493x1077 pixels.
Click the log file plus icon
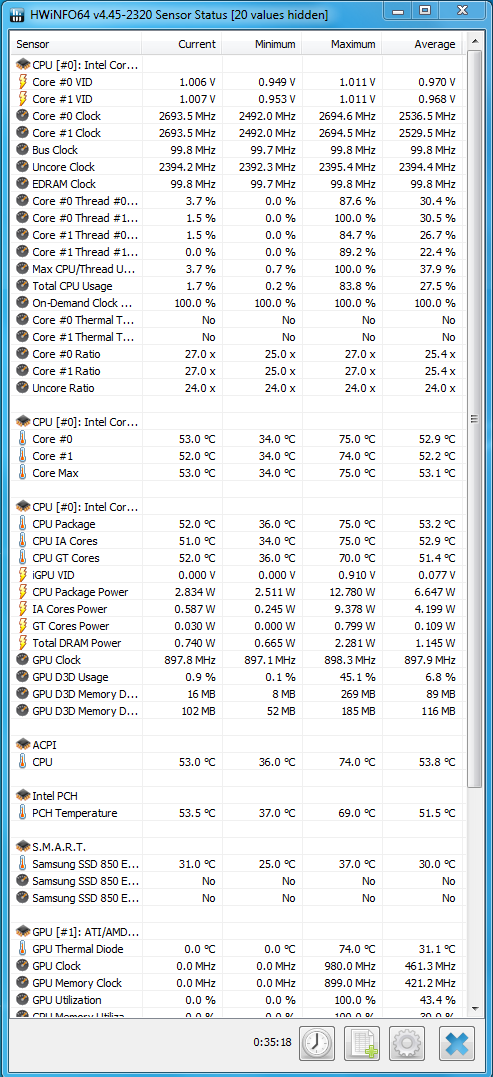[x=362, y=1043]
